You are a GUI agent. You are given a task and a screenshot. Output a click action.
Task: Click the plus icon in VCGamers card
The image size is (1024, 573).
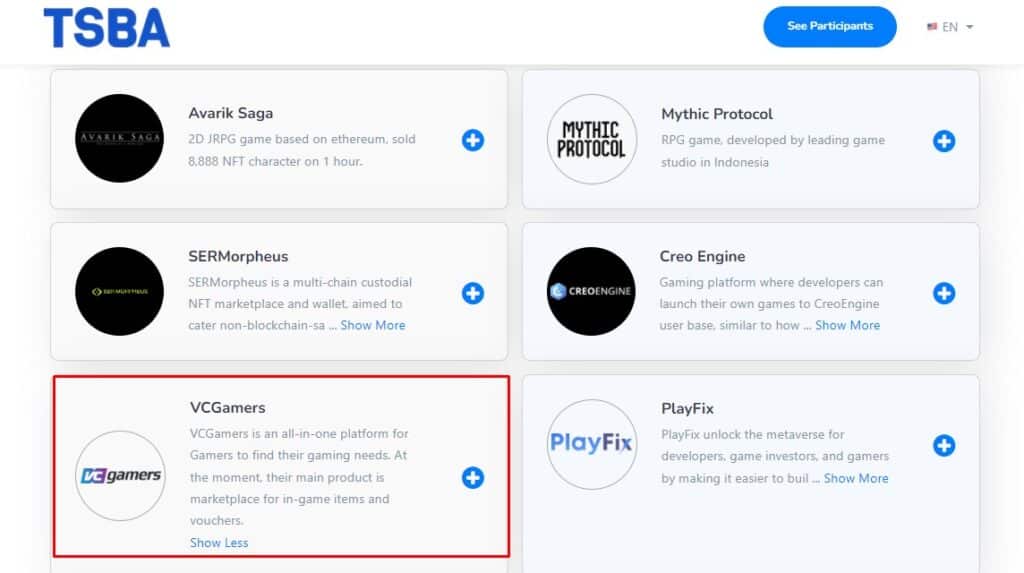pyautogui.click(x=473, y=478)
